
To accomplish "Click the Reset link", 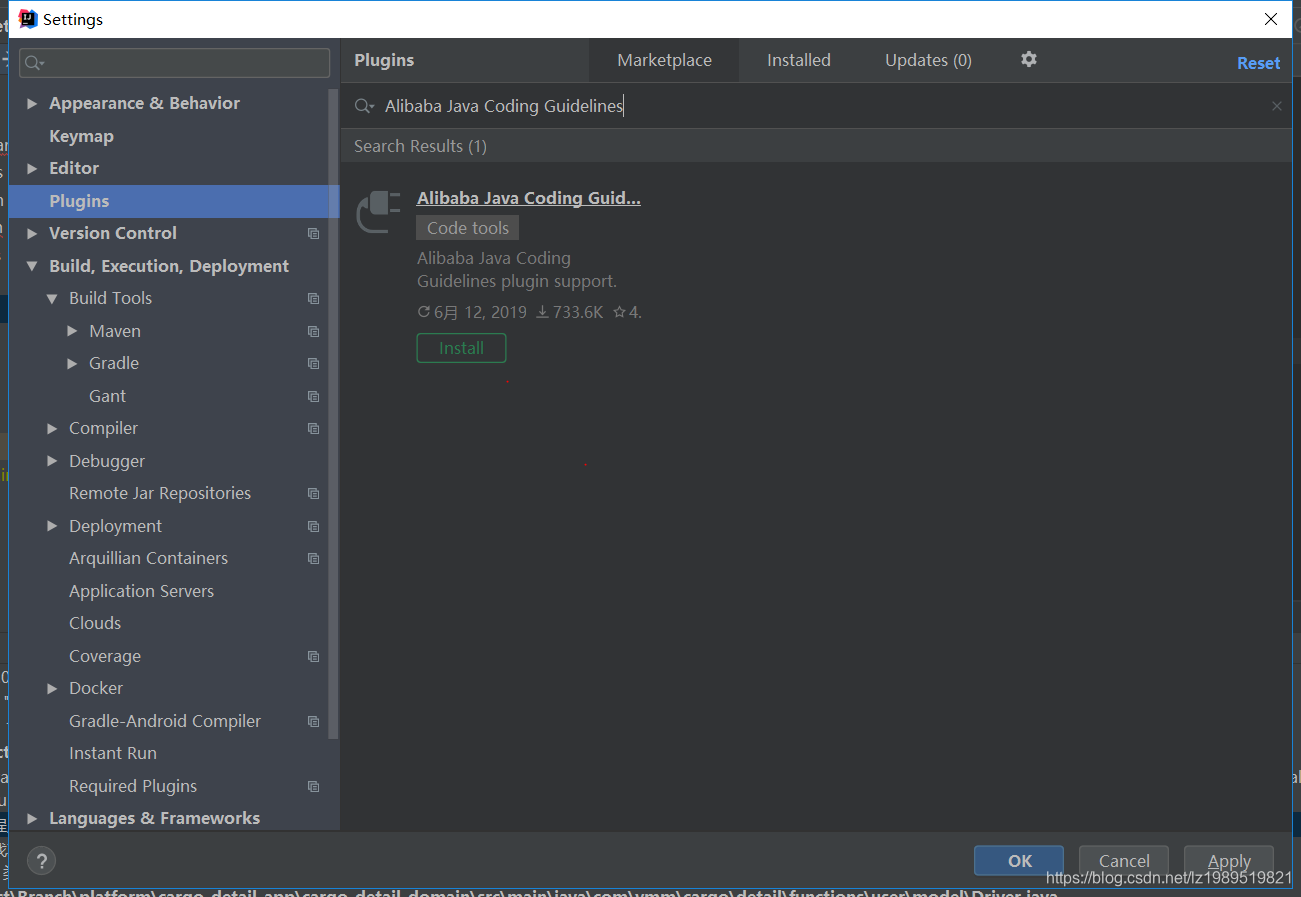I will click(1258, 63).
